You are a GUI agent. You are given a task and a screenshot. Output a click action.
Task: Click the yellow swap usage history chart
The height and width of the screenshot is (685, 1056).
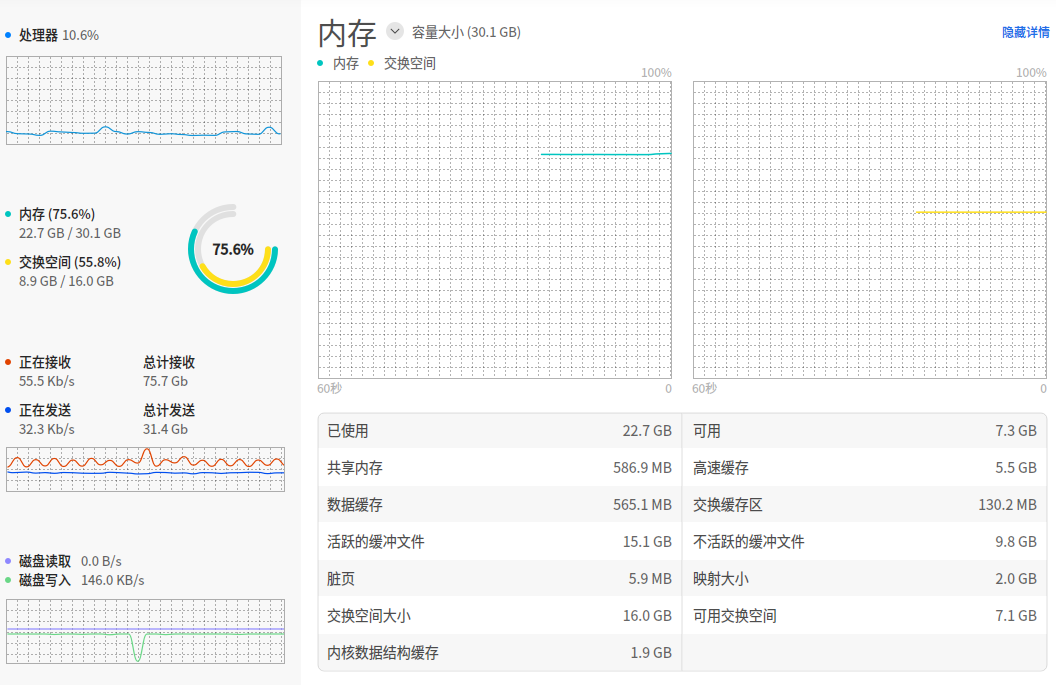click(x=870, y=230)
